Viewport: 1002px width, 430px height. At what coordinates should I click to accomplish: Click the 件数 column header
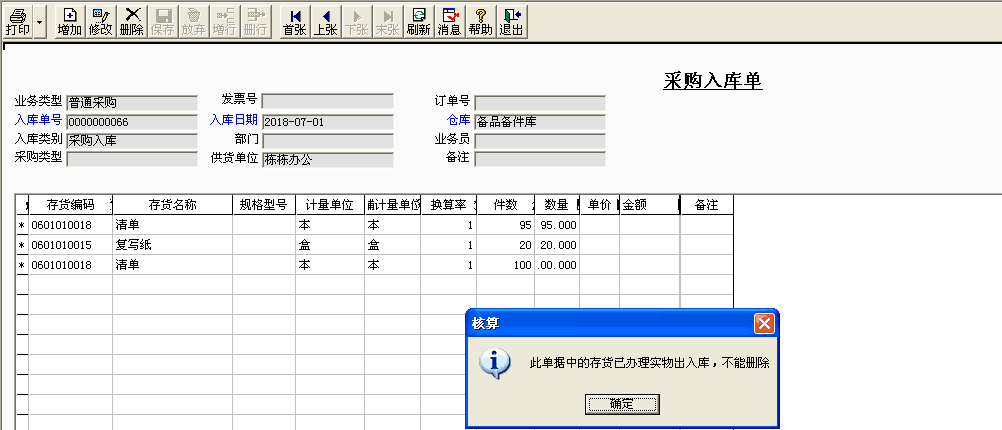(x=505, y=204)
